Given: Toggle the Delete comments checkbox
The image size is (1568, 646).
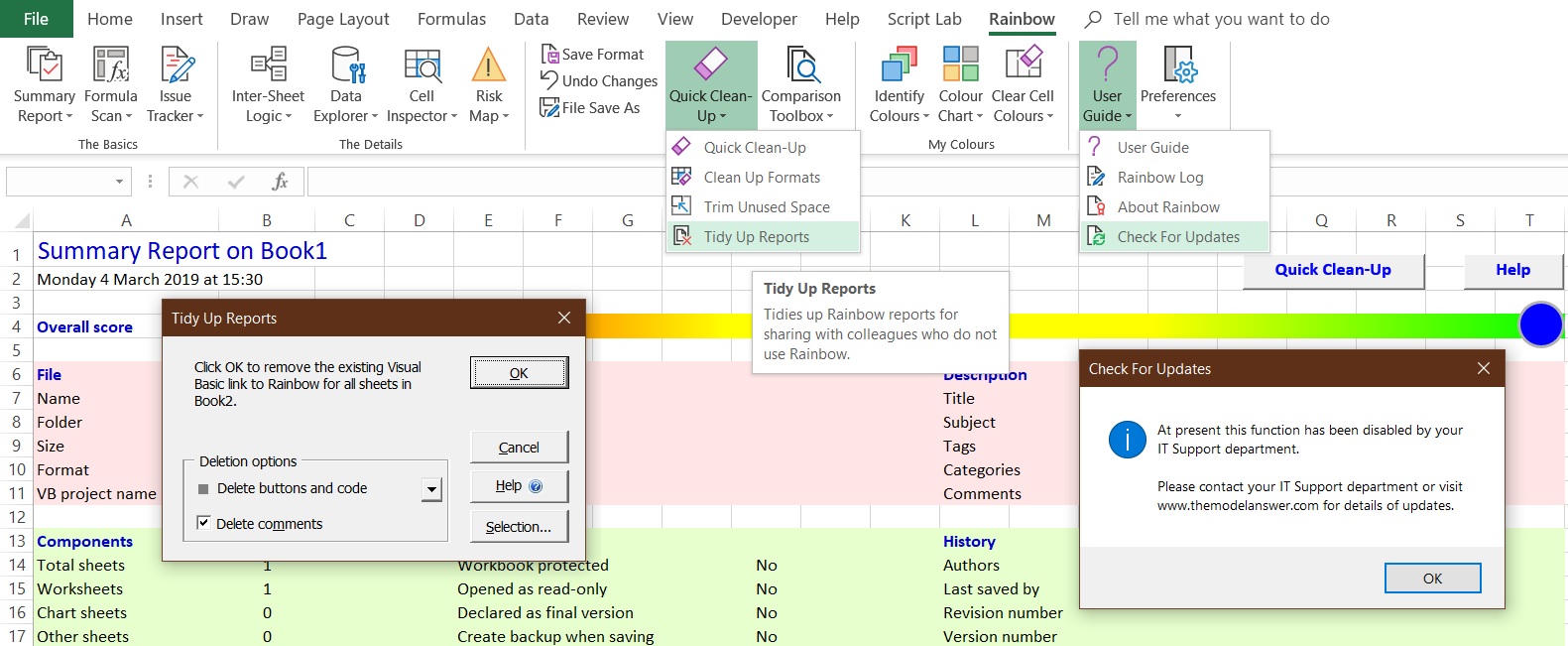Looking at the screenshot, I should (x=203, y=523).
